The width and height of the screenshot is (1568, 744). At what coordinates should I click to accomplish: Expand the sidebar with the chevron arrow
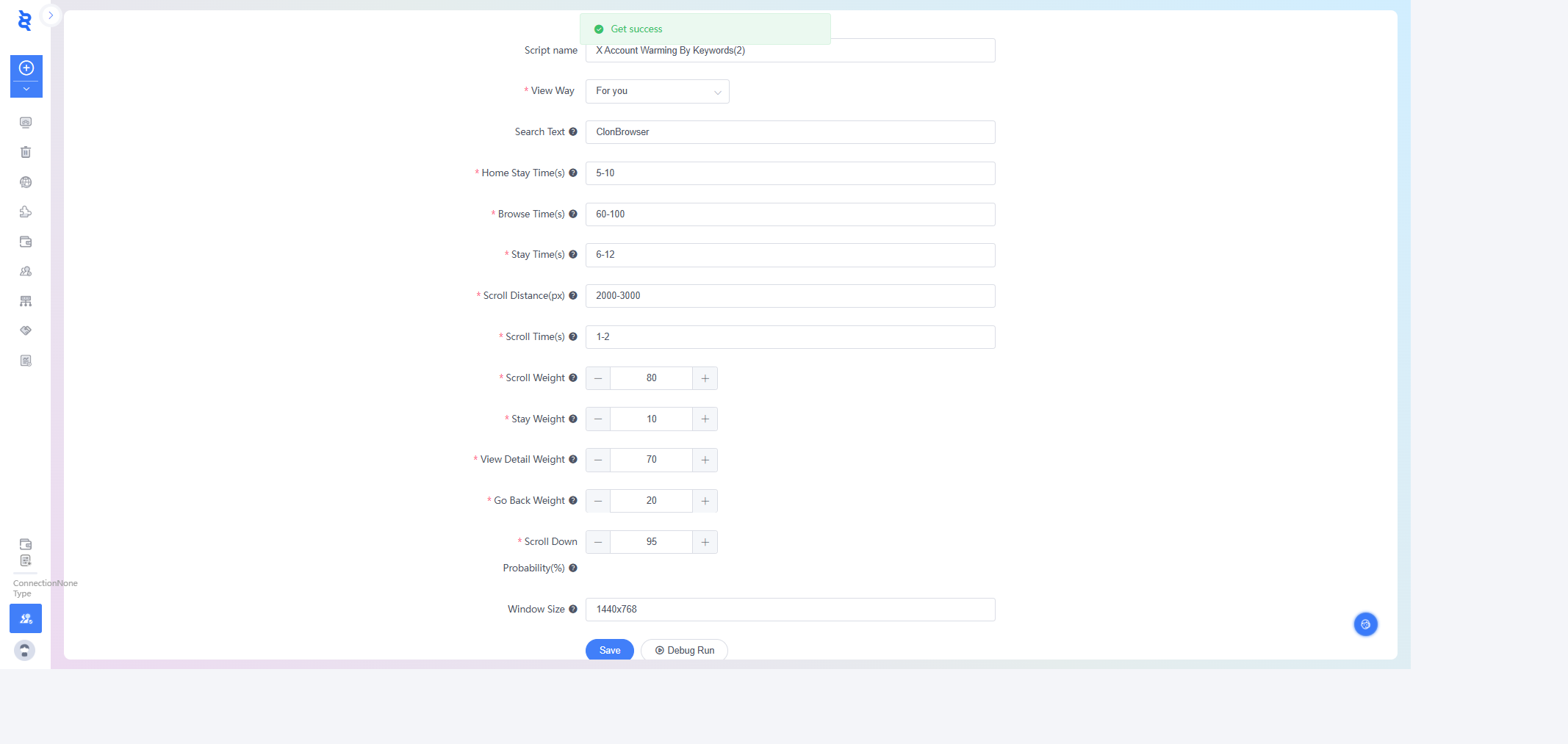51,15
